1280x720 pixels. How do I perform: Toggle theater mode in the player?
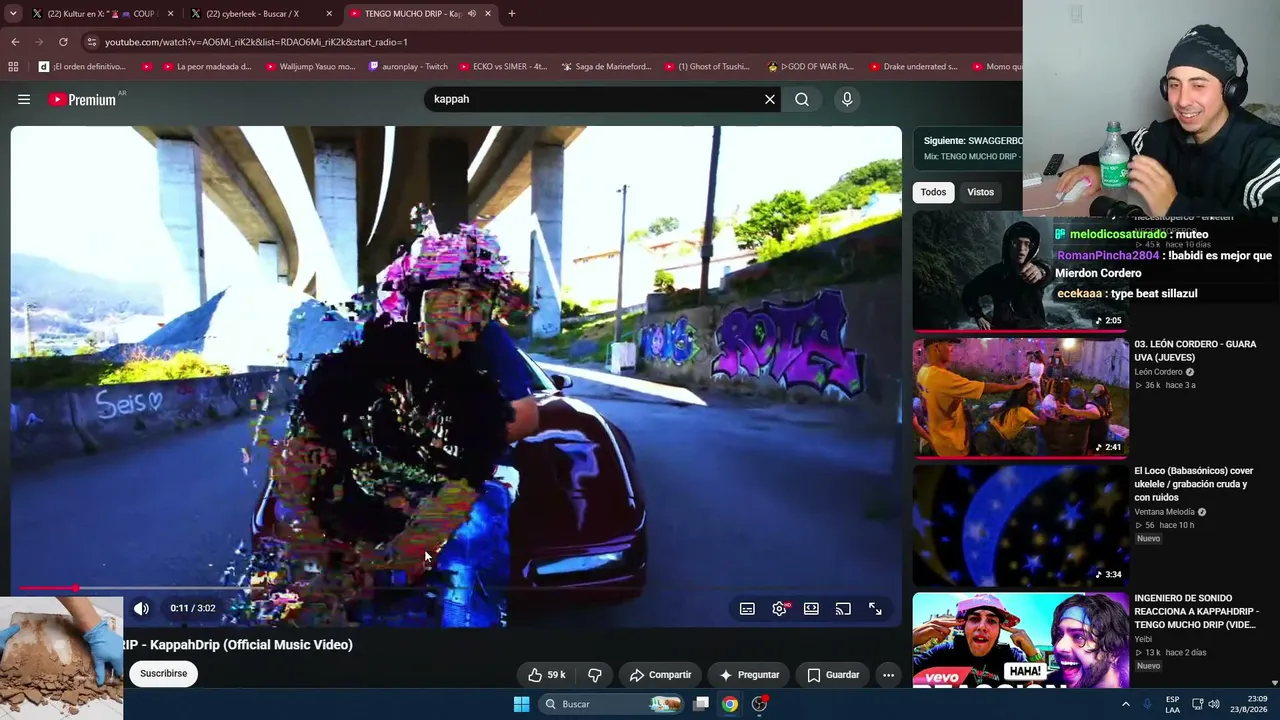811,608
